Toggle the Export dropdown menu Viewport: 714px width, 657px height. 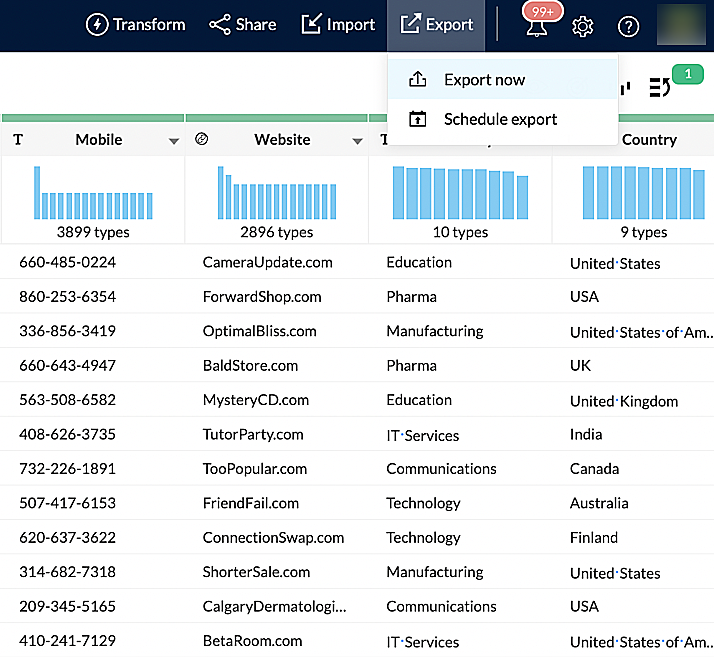tap(436, 25)
